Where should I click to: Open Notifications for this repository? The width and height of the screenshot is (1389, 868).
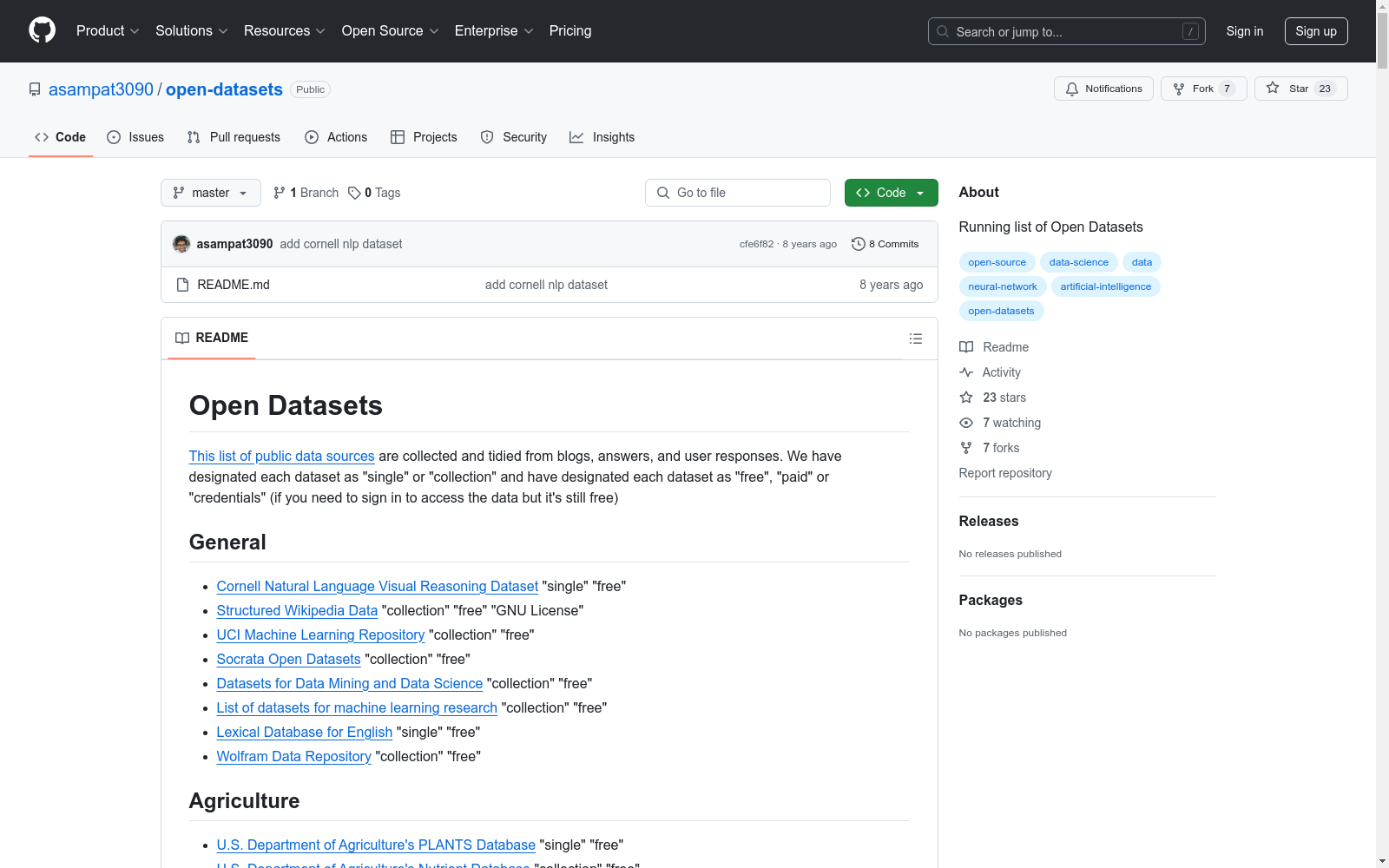pyautogui.click(x=1103, y=89)
